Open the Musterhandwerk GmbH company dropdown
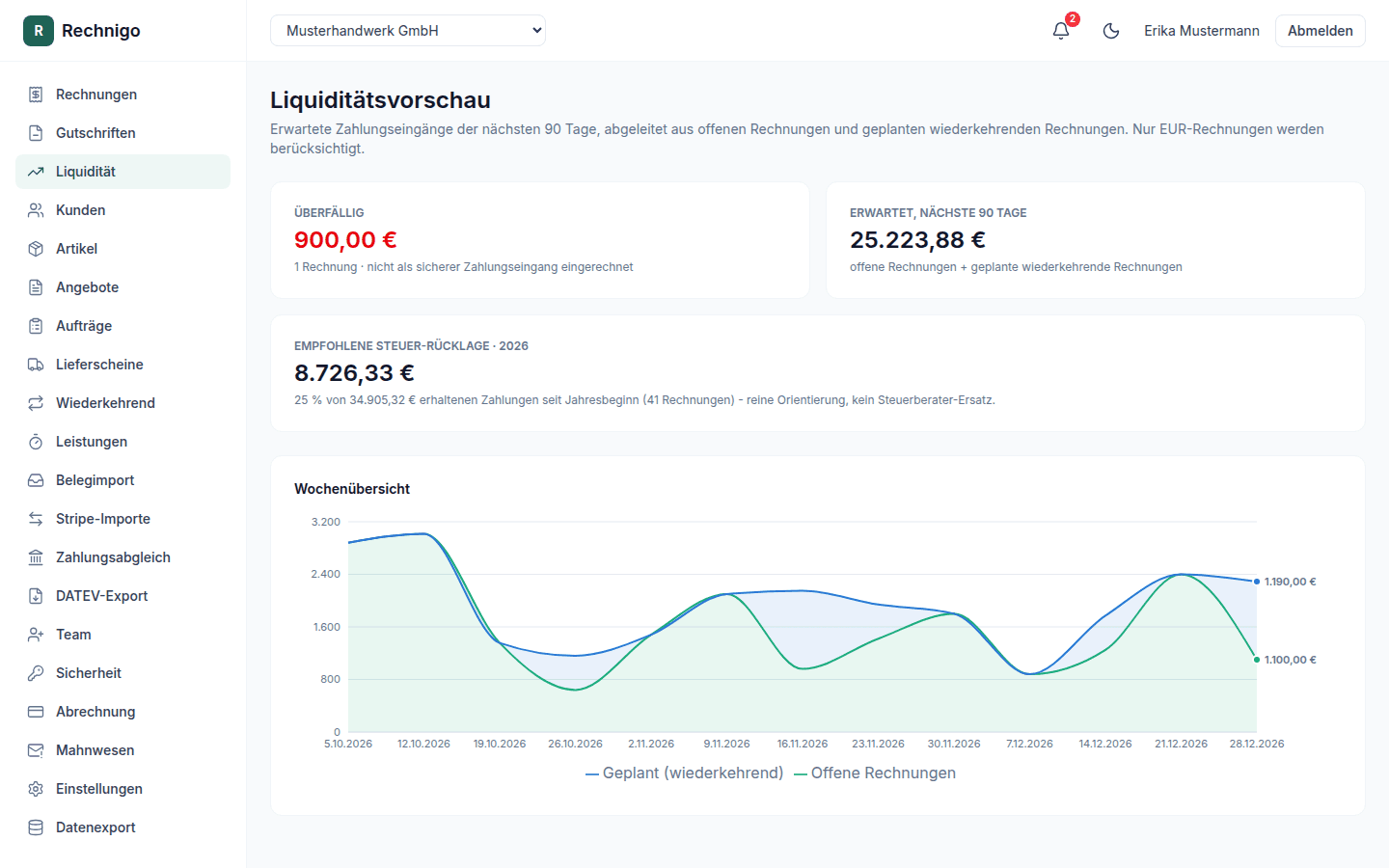The image size is (1389, 868). (408, 31)
